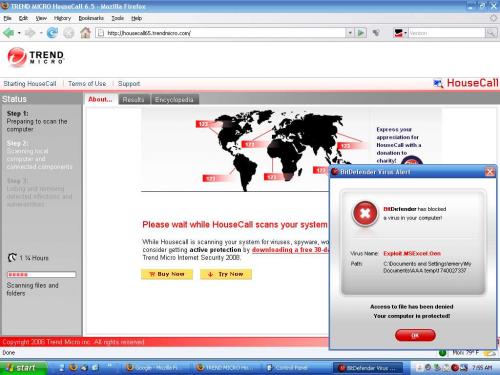Open the File menu

coord(8,18)
